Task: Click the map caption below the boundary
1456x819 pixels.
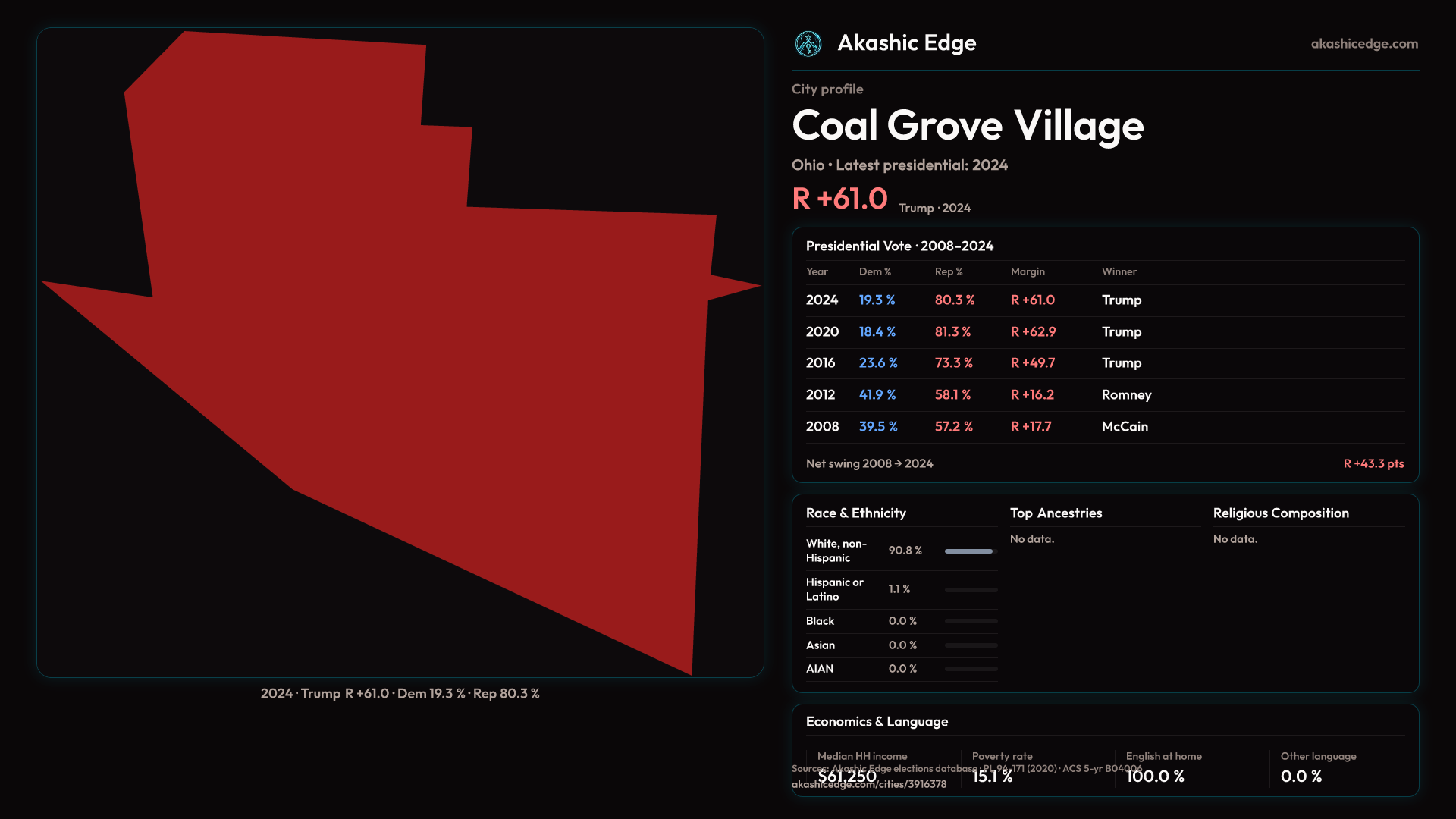Action: 400,694
